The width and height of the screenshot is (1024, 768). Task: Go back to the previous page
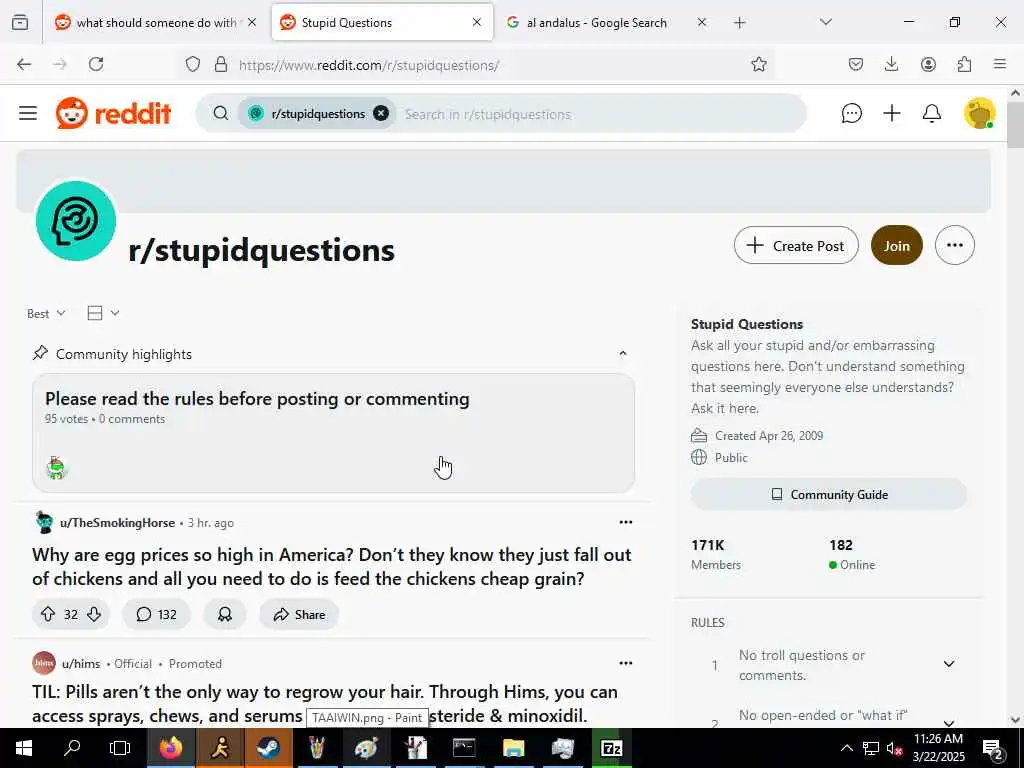(24, 64)
